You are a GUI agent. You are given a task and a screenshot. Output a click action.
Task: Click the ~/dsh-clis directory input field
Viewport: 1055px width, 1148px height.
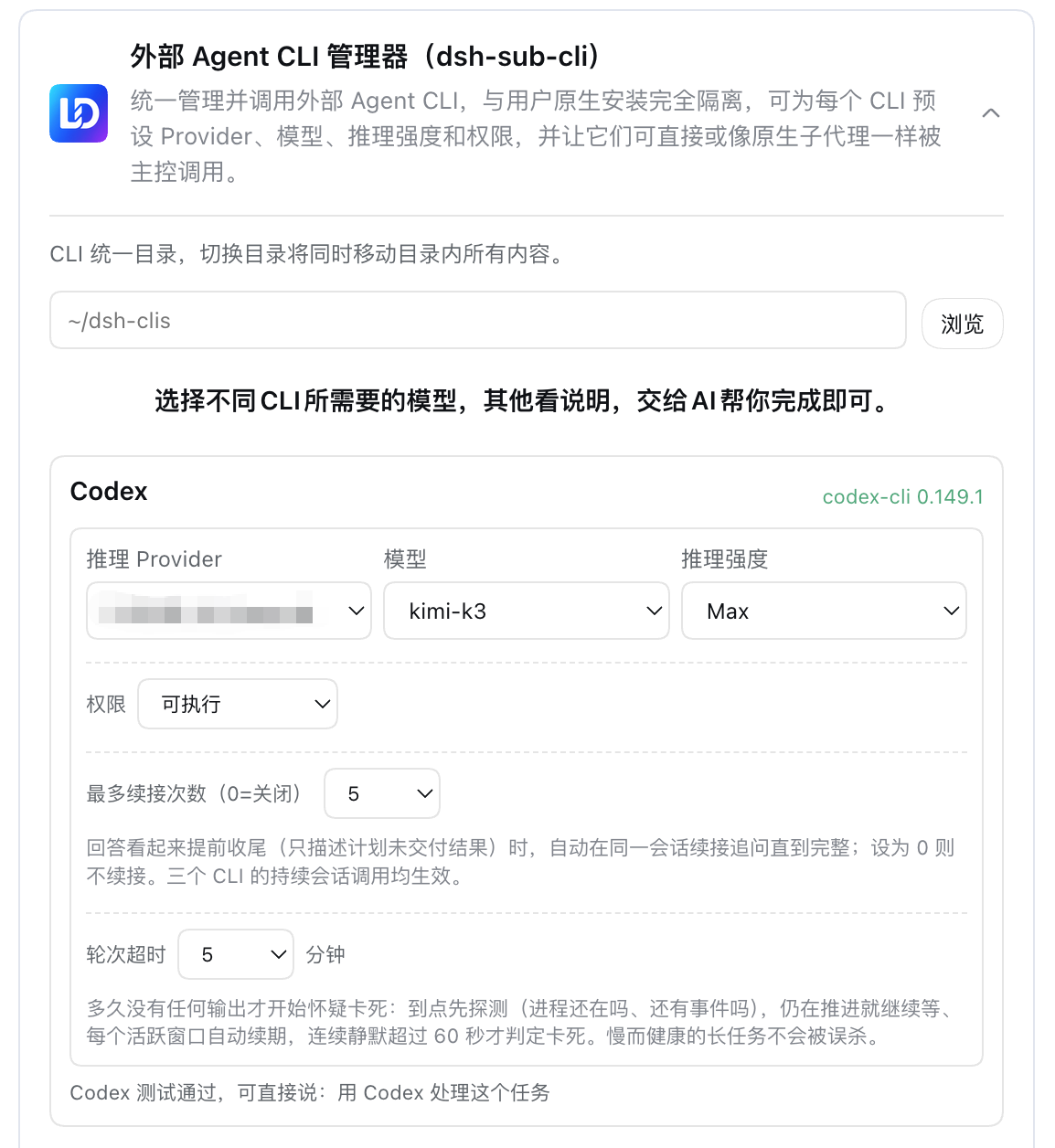coord(478,320)
